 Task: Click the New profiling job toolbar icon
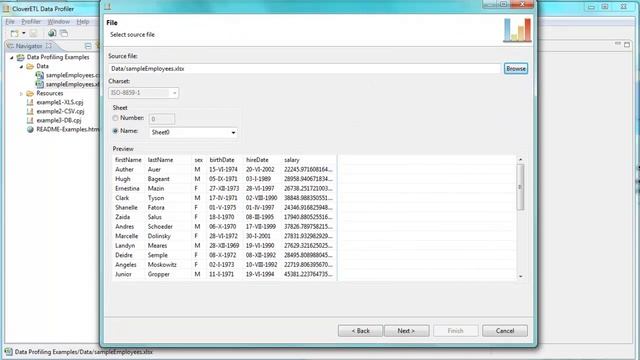(15, 33)
